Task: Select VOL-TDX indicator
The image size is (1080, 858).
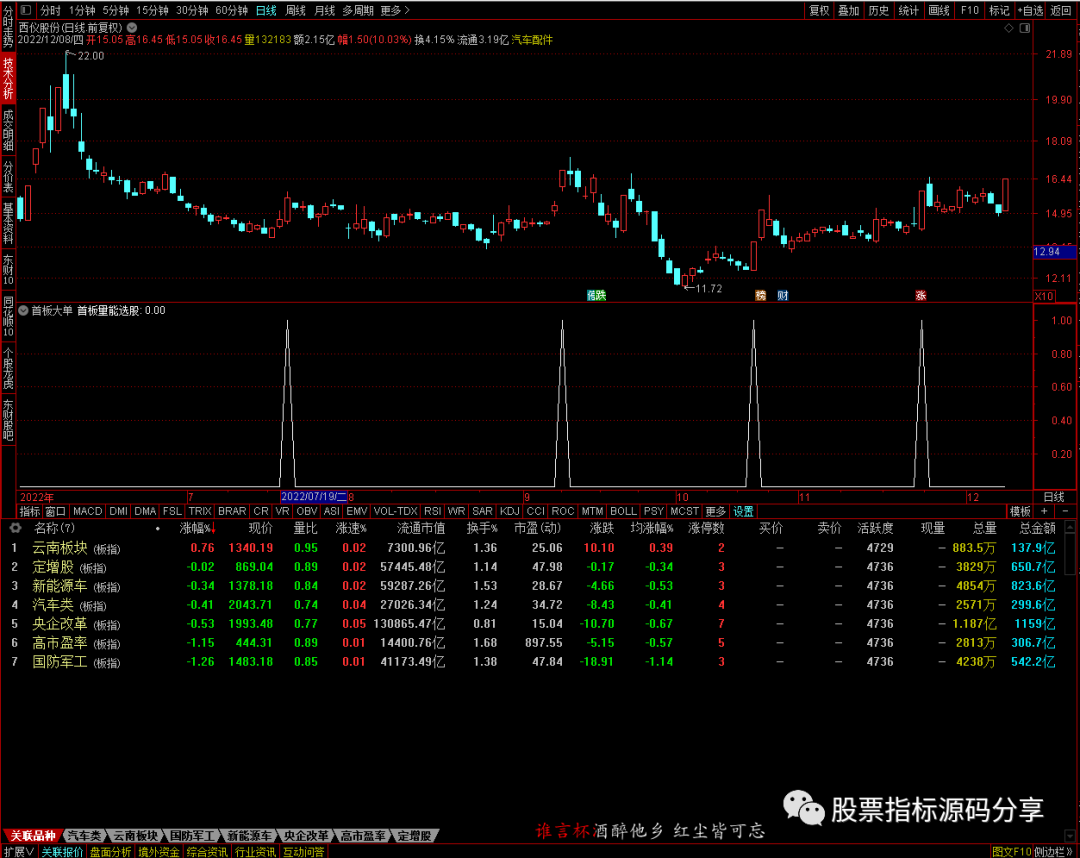Action: click(x=395, y=511)
